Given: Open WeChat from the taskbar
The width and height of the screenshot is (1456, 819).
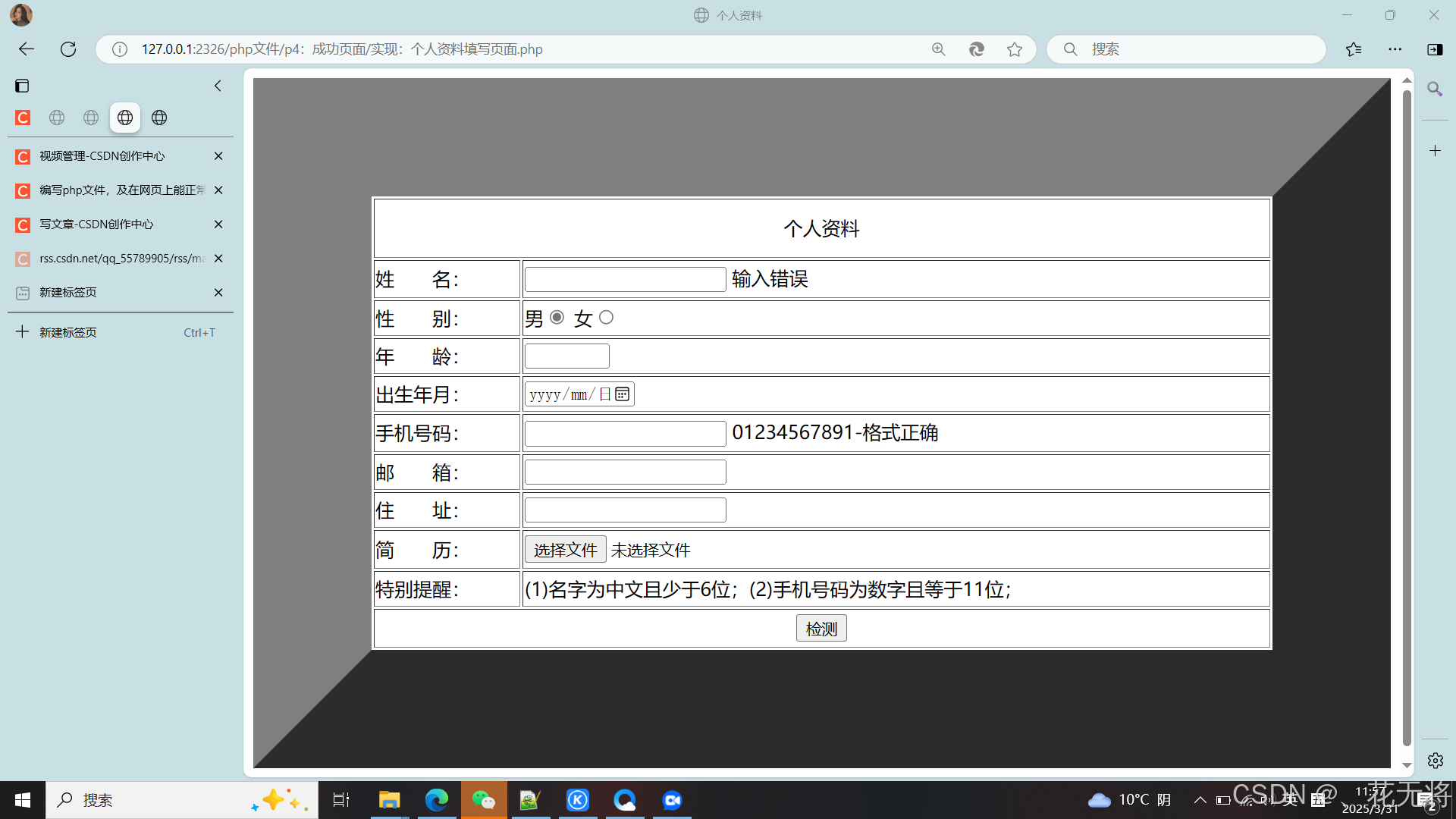Looking at the screenshot, I should point(484,799).
